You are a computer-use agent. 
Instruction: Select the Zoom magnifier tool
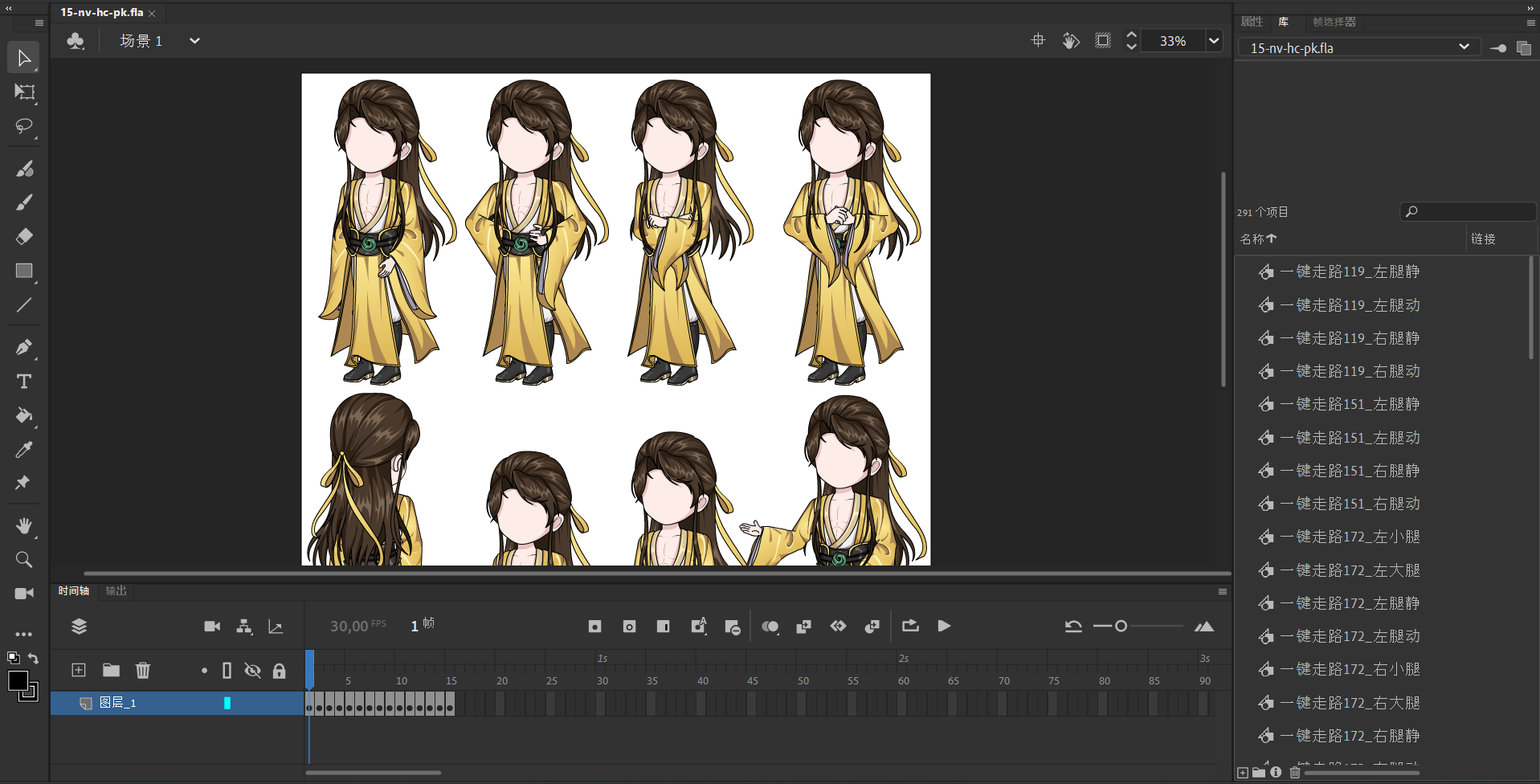pyautogui.click(x=24, y=560)
